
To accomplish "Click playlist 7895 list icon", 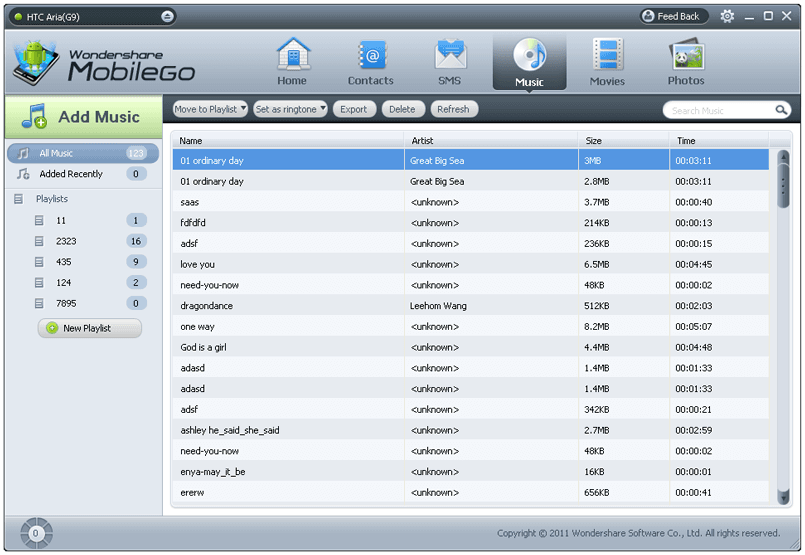I will tap(39, 303).
